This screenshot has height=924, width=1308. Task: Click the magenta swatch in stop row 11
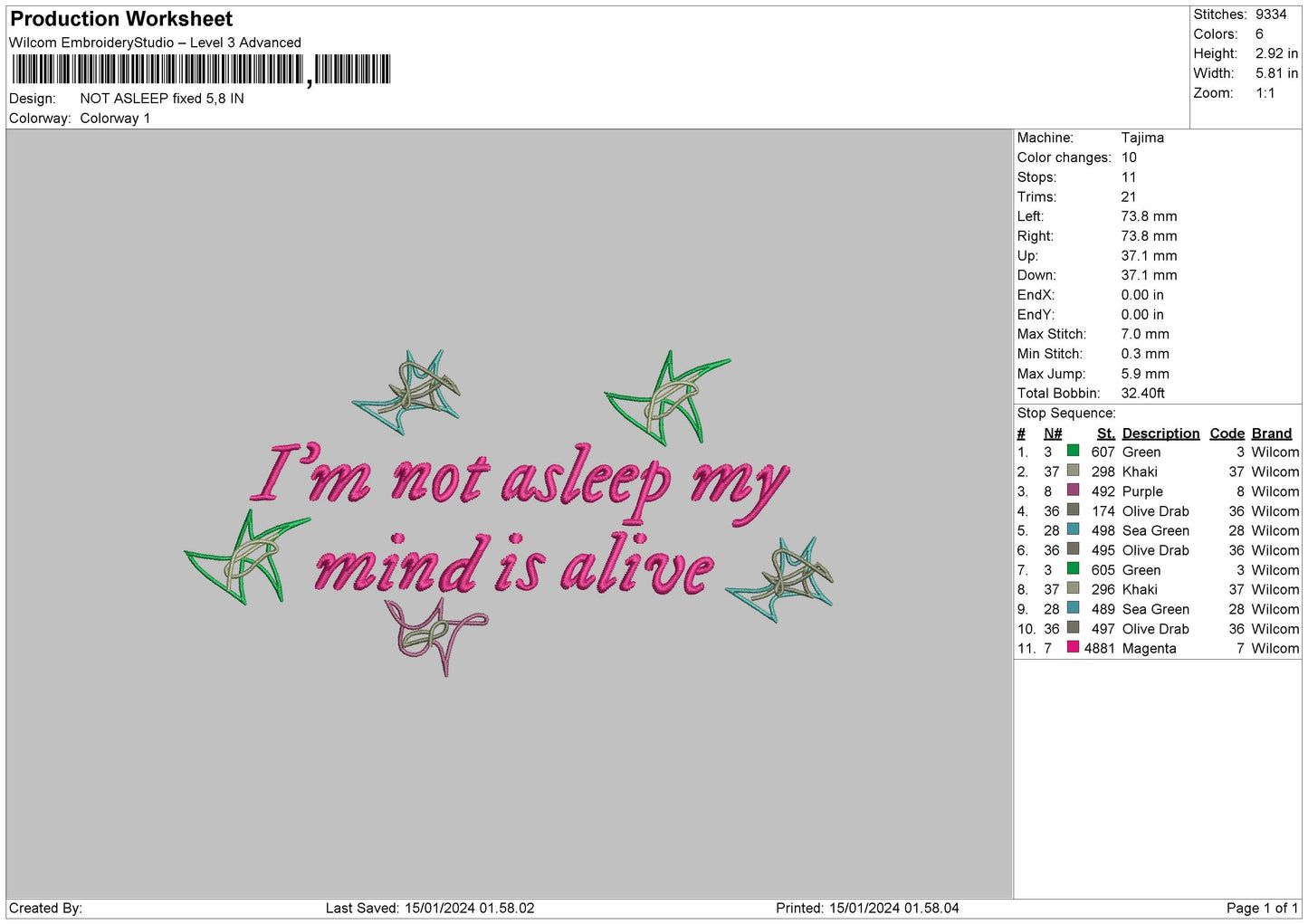click(x=1073, y=647)
